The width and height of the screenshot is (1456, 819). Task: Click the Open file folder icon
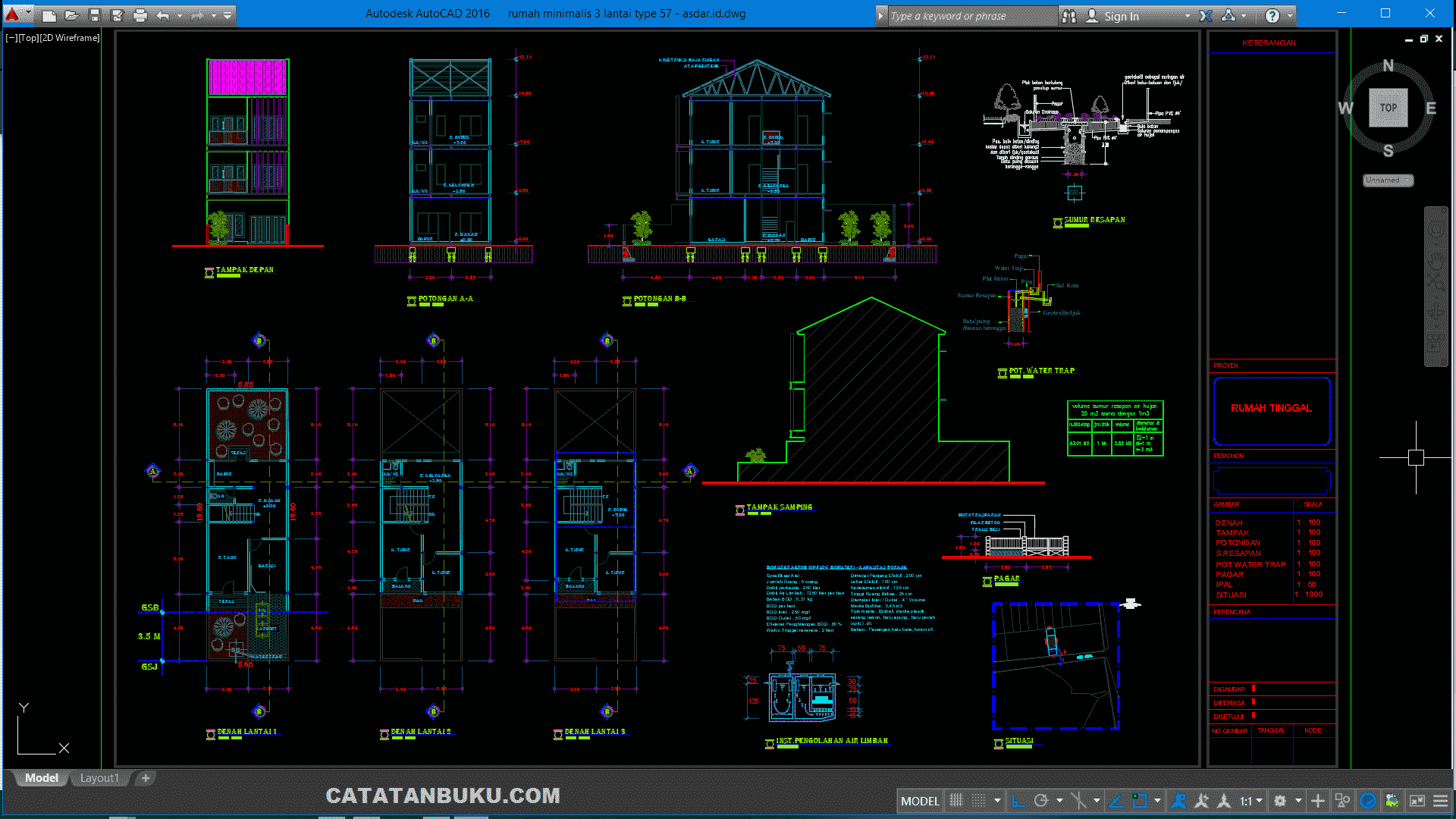click(x=71, y=15)
